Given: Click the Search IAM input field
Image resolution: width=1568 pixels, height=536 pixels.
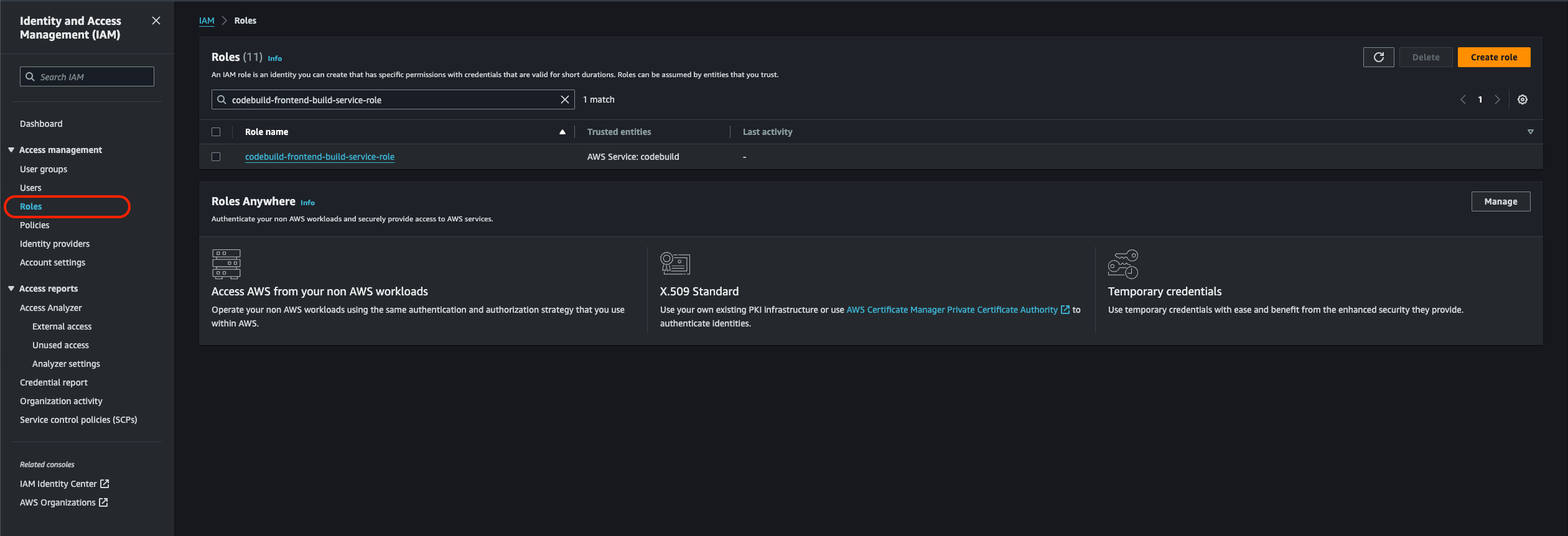Looking at the screenshot, I should coord(87,76).
